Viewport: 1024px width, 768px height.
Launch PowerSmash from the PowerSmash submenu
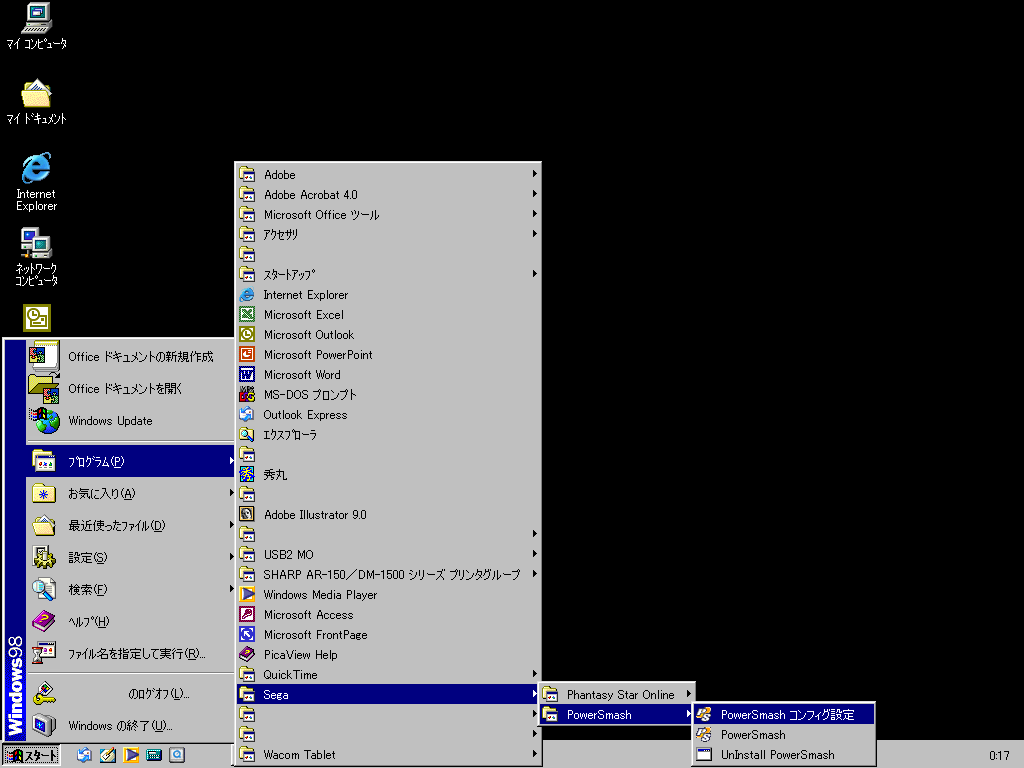[784, 735]
